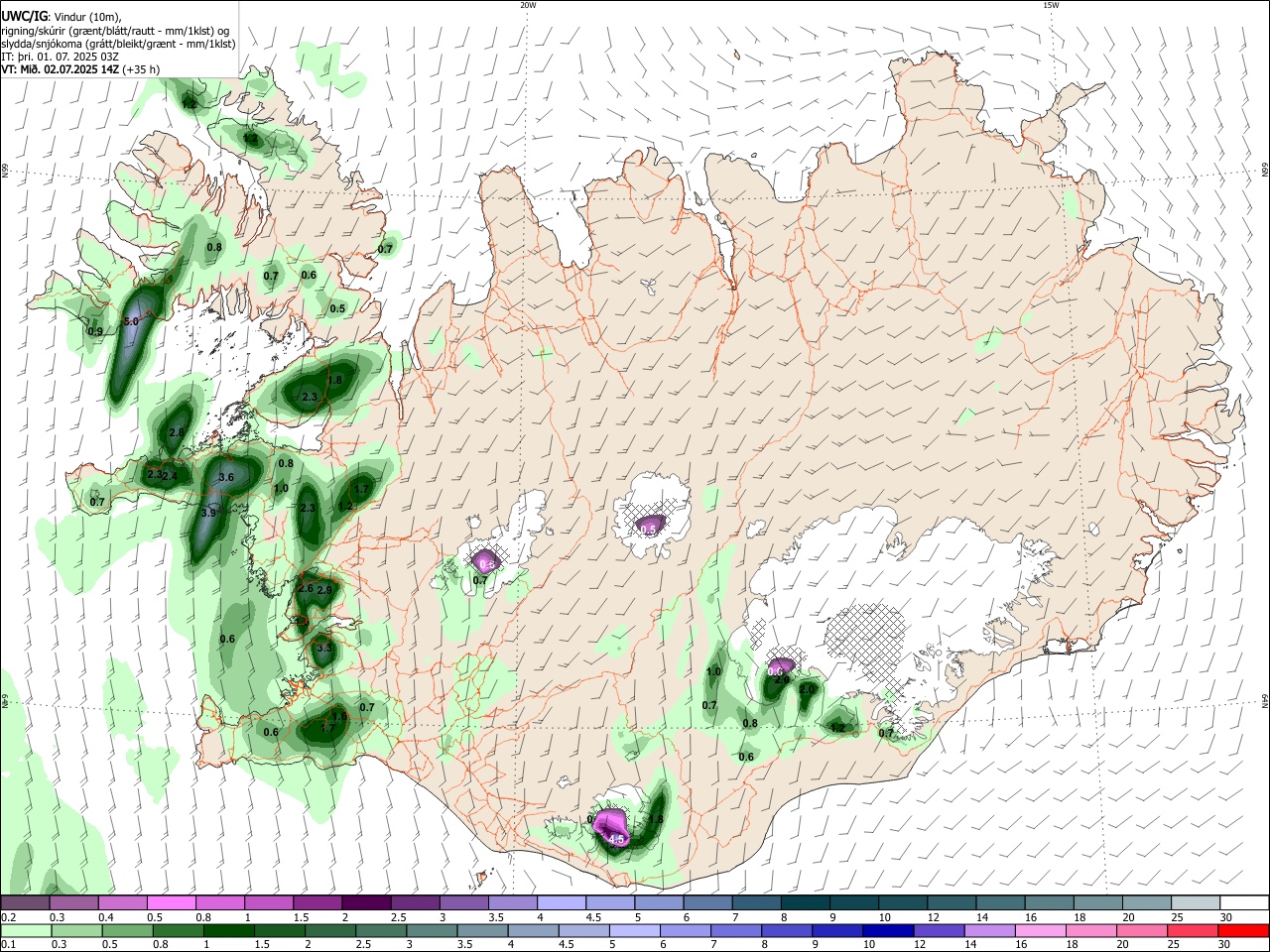Click the 0.1 label starting the rain legend
The height and width of the screenshot is (952, 1270).
[8, 945]
